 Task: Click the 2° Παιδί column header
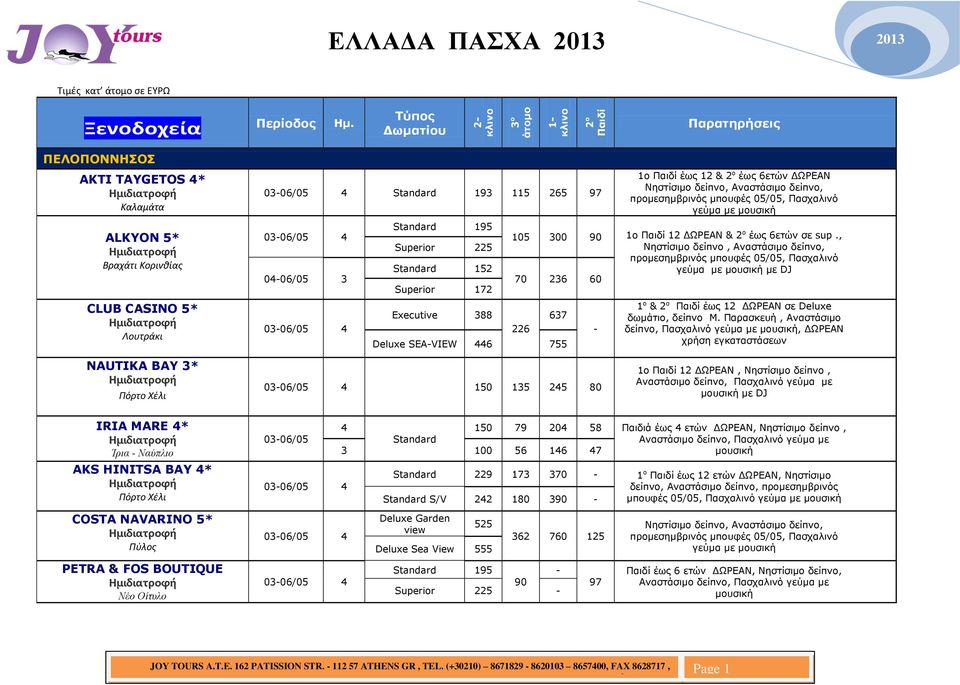pyautogui.click(x=596, y=122)
